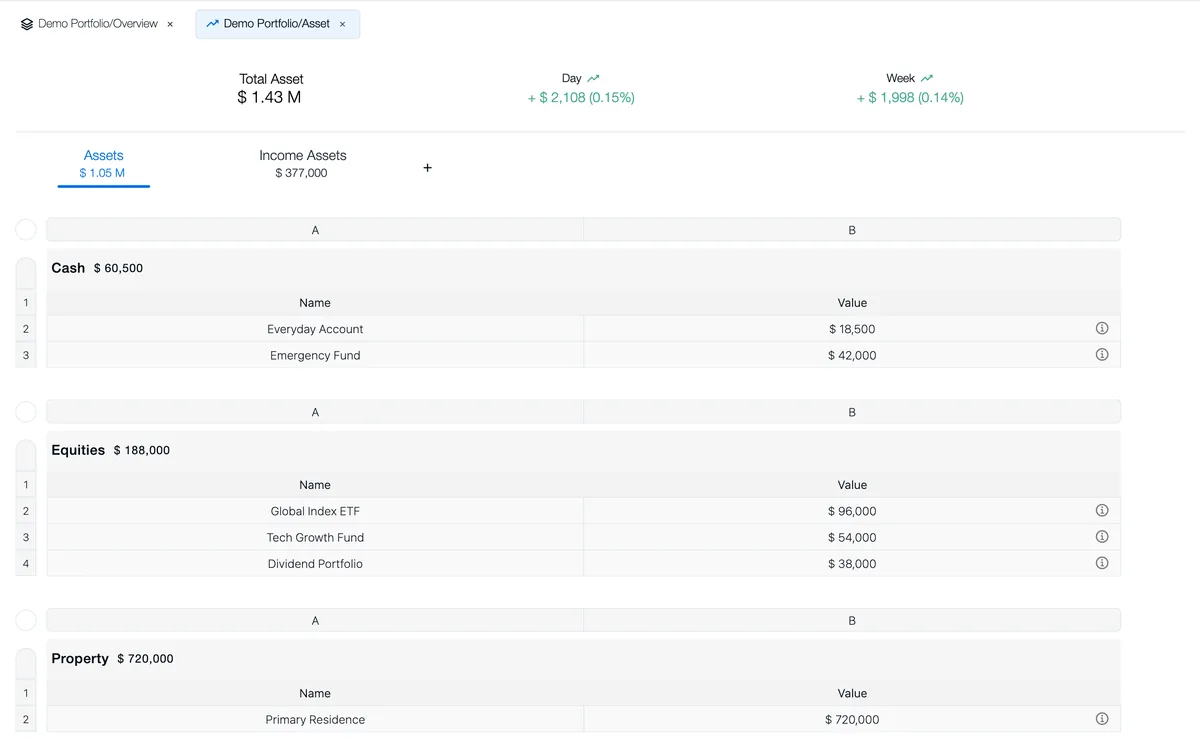1200x750 pixels.
Task: Switch to Demo Portfolio/Overview tab
Action: click(98, 24)
